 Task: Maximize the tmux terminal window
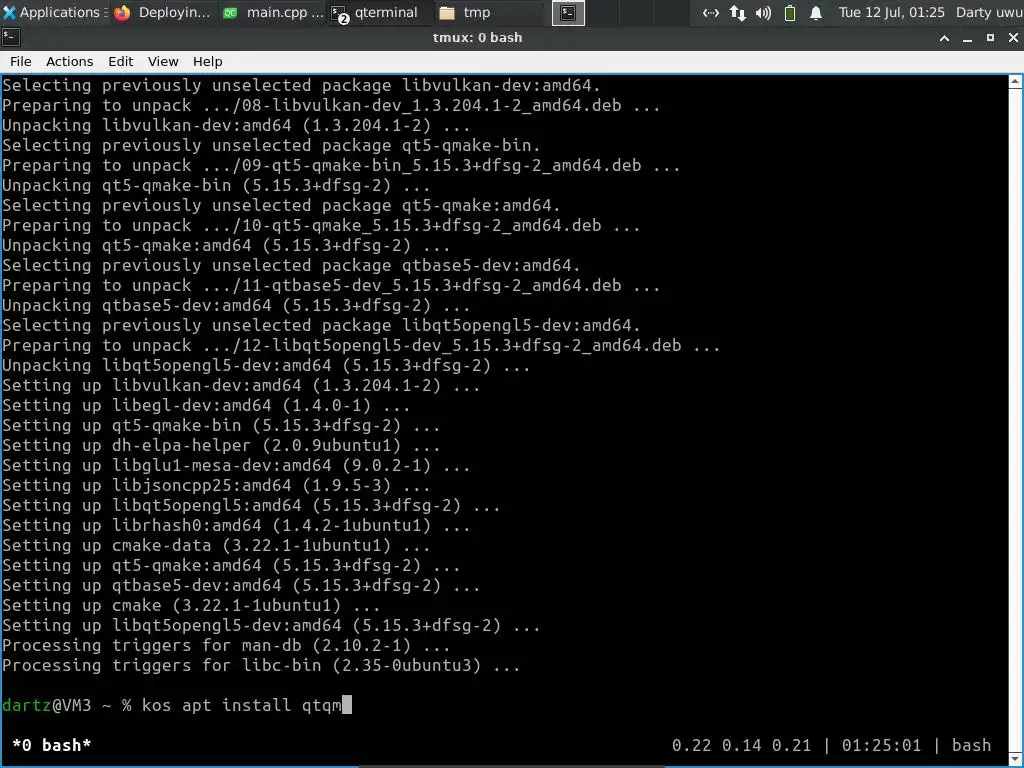pos(990,38)
